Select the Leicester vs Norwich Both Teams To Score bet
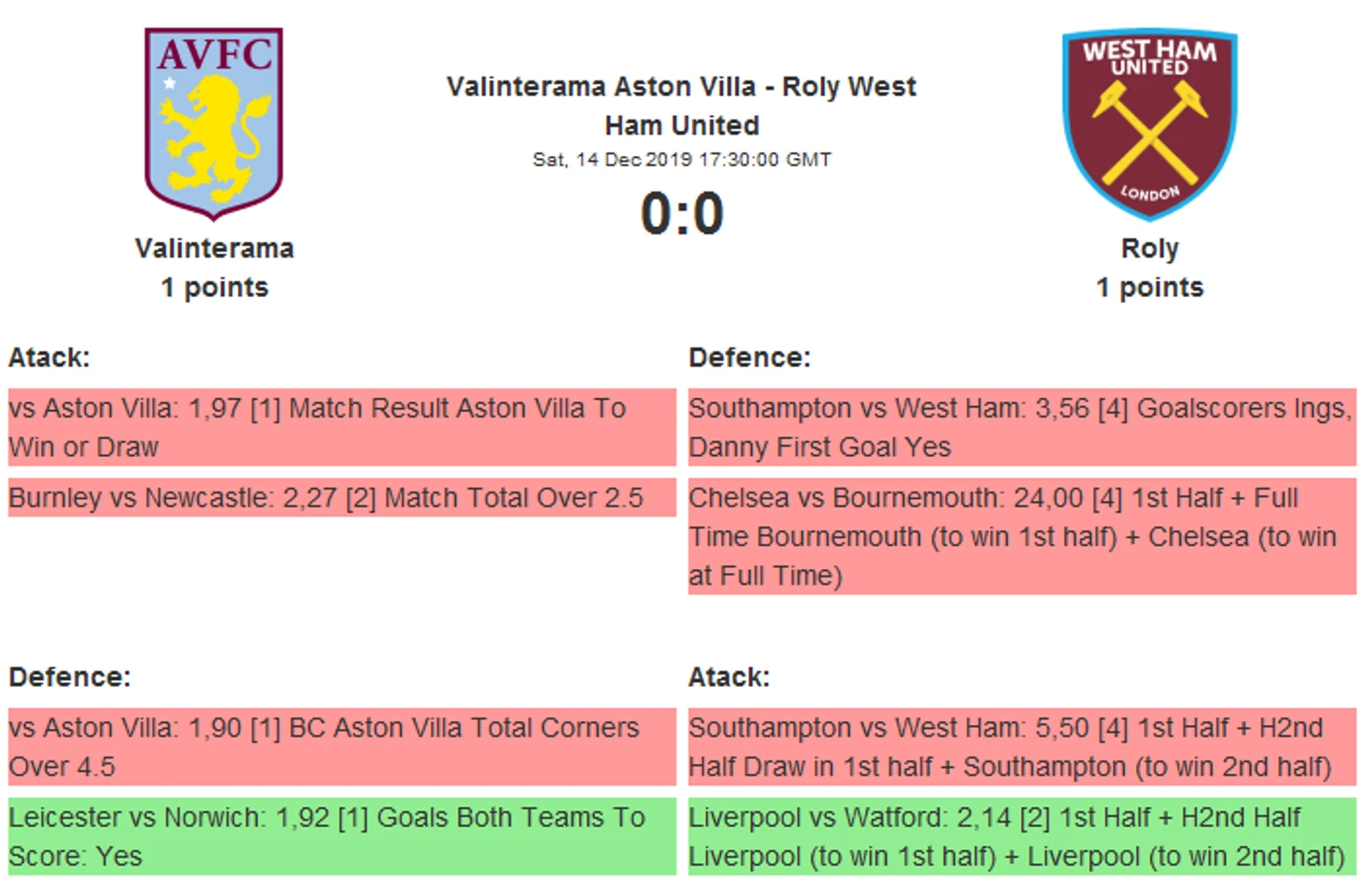 tap(341, 836)
